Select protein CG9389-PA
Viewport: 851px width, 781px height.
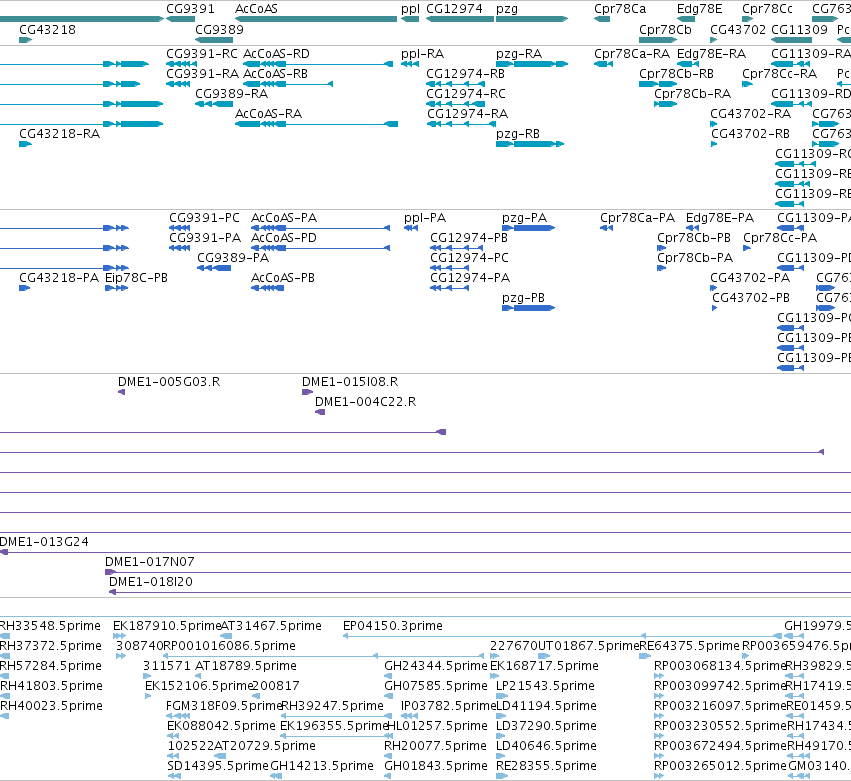coord(233,258)
